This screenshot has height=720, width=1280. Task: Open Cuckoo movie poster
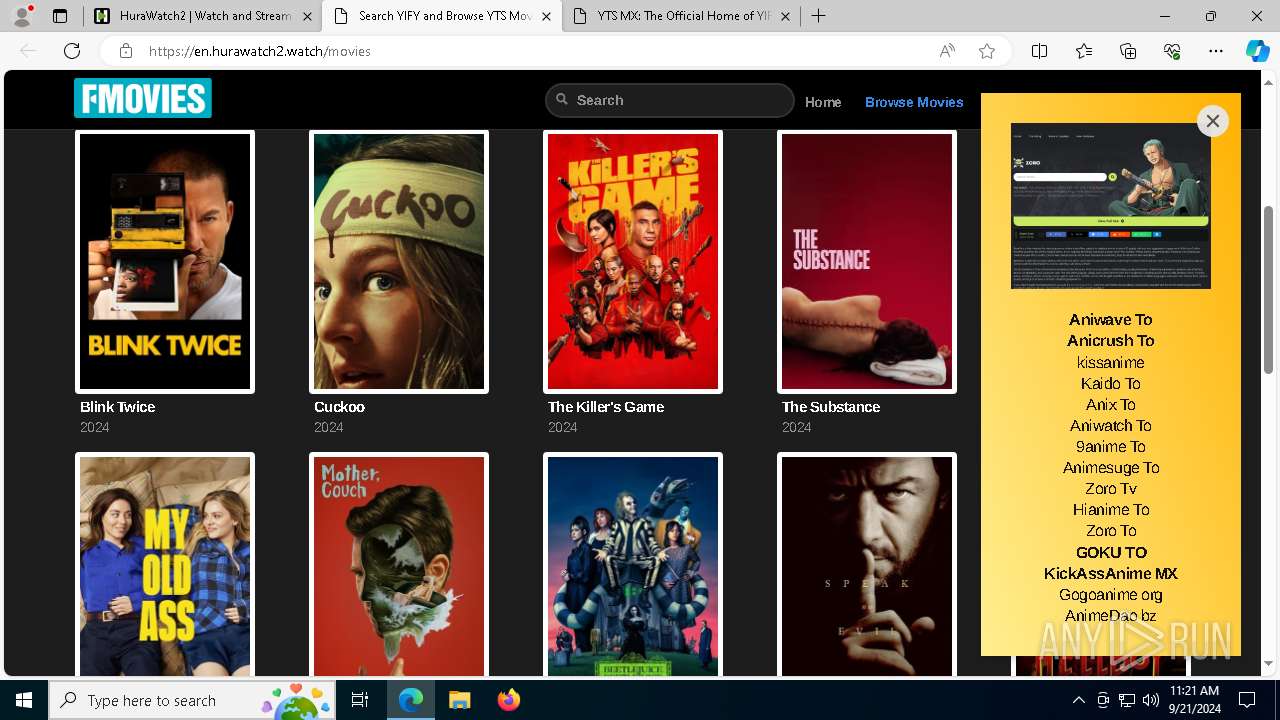(x=399, y=261)
